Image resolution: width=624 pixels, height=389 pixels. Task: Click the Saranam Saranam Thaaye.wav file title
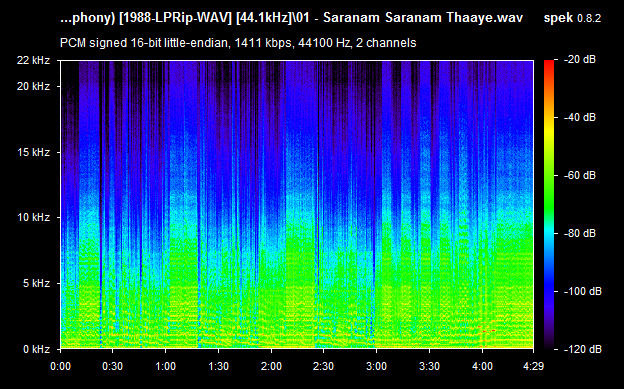[423, 18]
